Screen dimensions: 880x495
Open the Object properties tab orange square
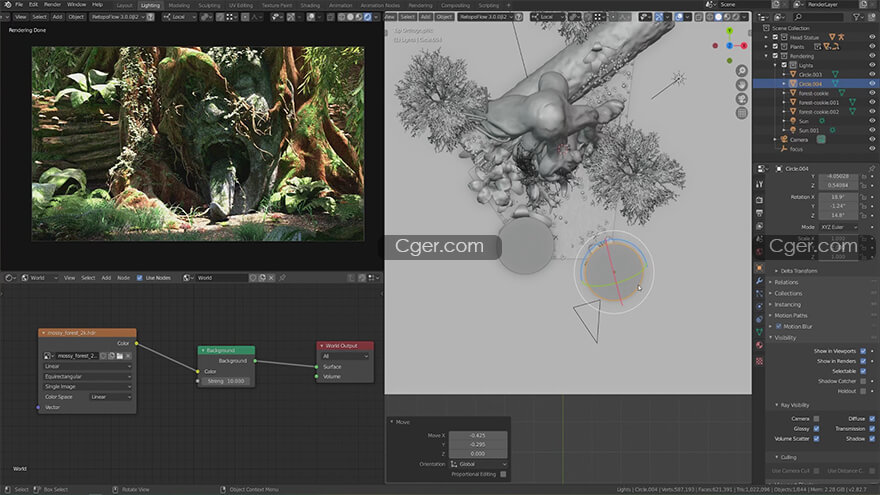759,268
